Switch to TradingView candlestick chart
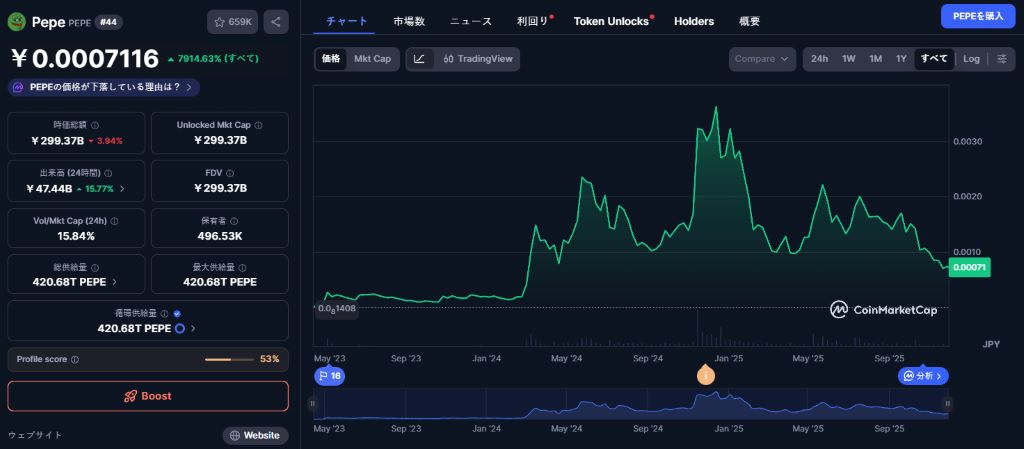 click(x=478, y=59)
